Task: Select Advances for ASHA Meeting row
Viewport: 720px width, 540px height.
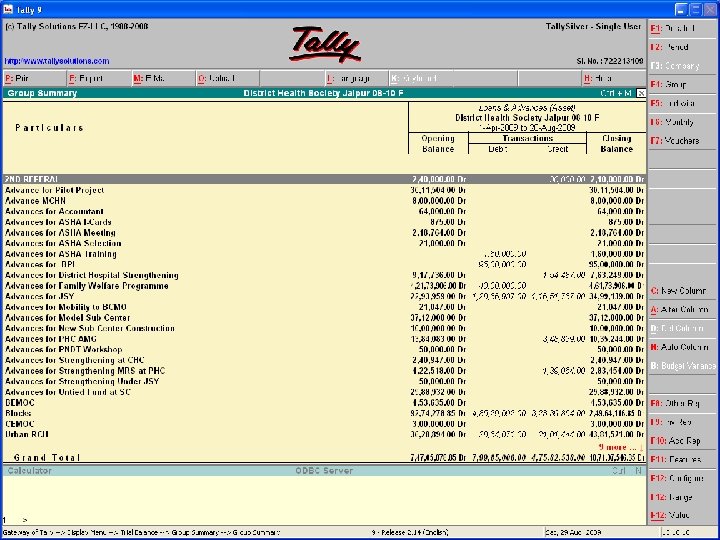Action: [324, 233]
